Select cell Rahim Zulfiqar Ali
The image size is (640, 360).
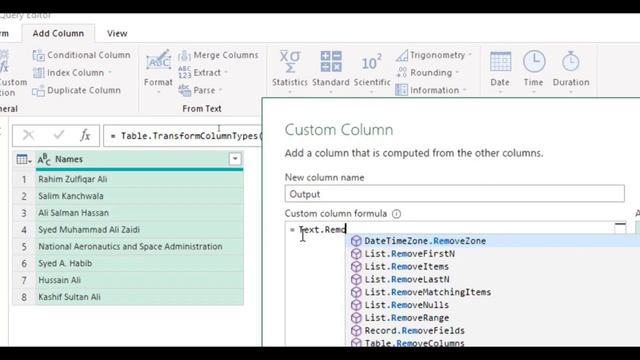point(140,179)
